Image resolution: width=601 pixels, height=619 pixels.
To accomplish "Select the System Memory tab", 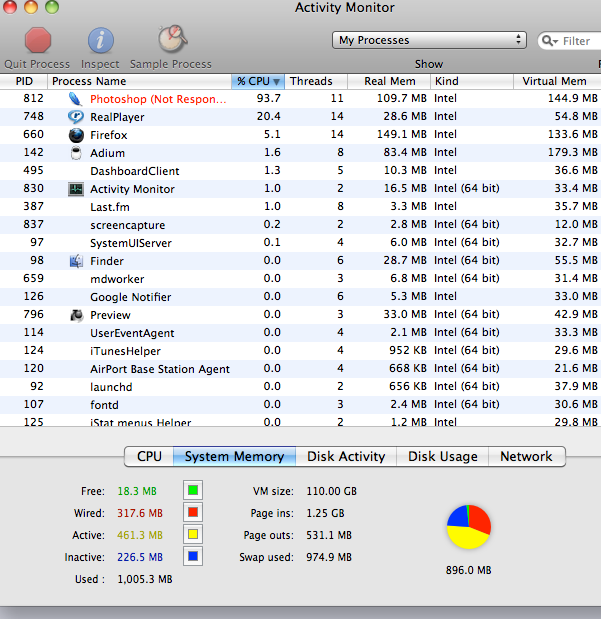I will click(235, 456).
